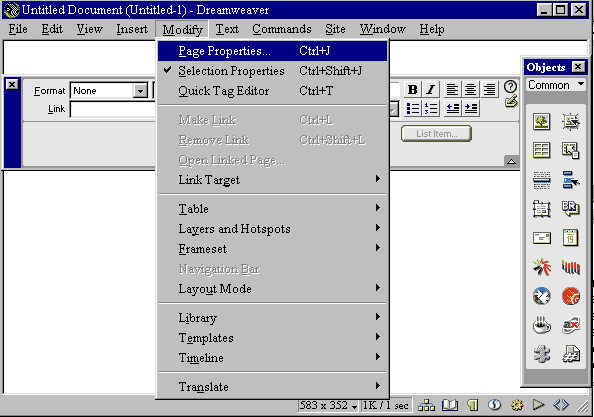Expand the Templates submenu

click(273, 338)
